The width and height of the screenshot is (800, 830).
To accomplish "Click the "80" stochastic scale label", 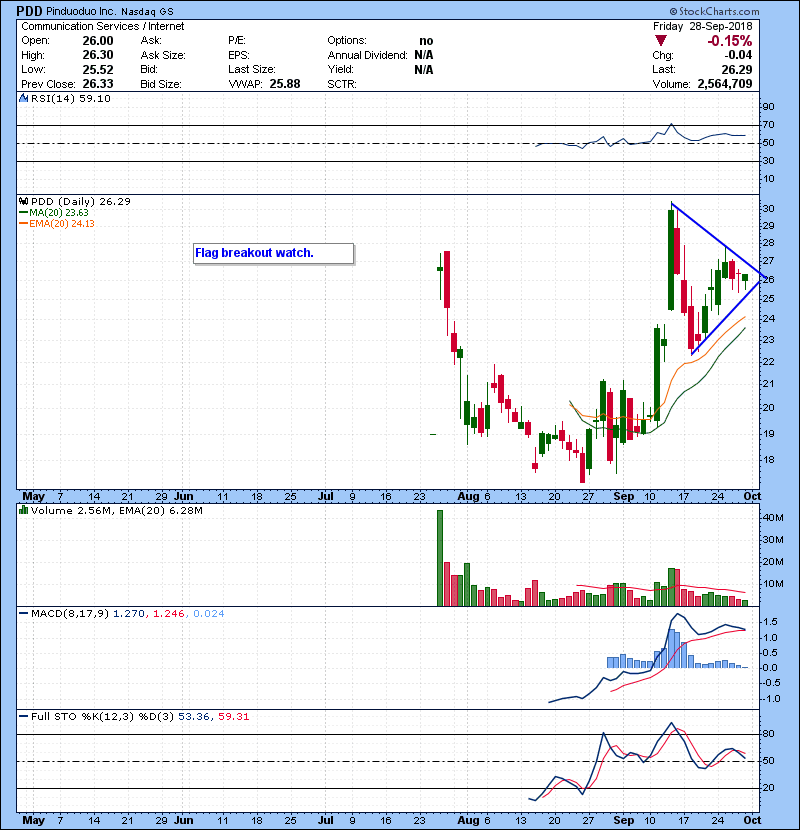I will coord(768,734).
